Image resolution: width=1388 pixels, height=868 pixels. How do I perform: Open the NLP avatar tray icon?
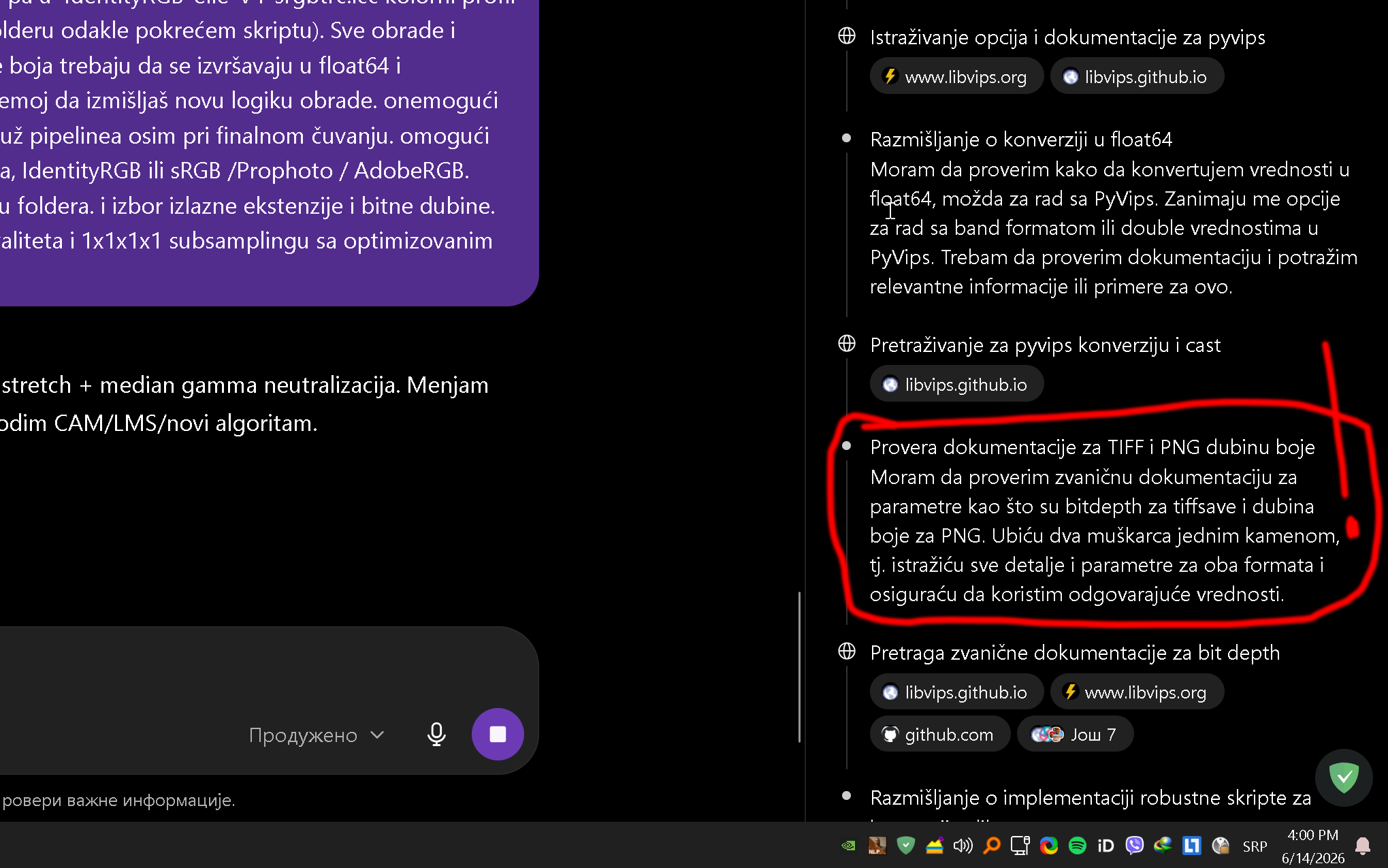pos(877,846)
